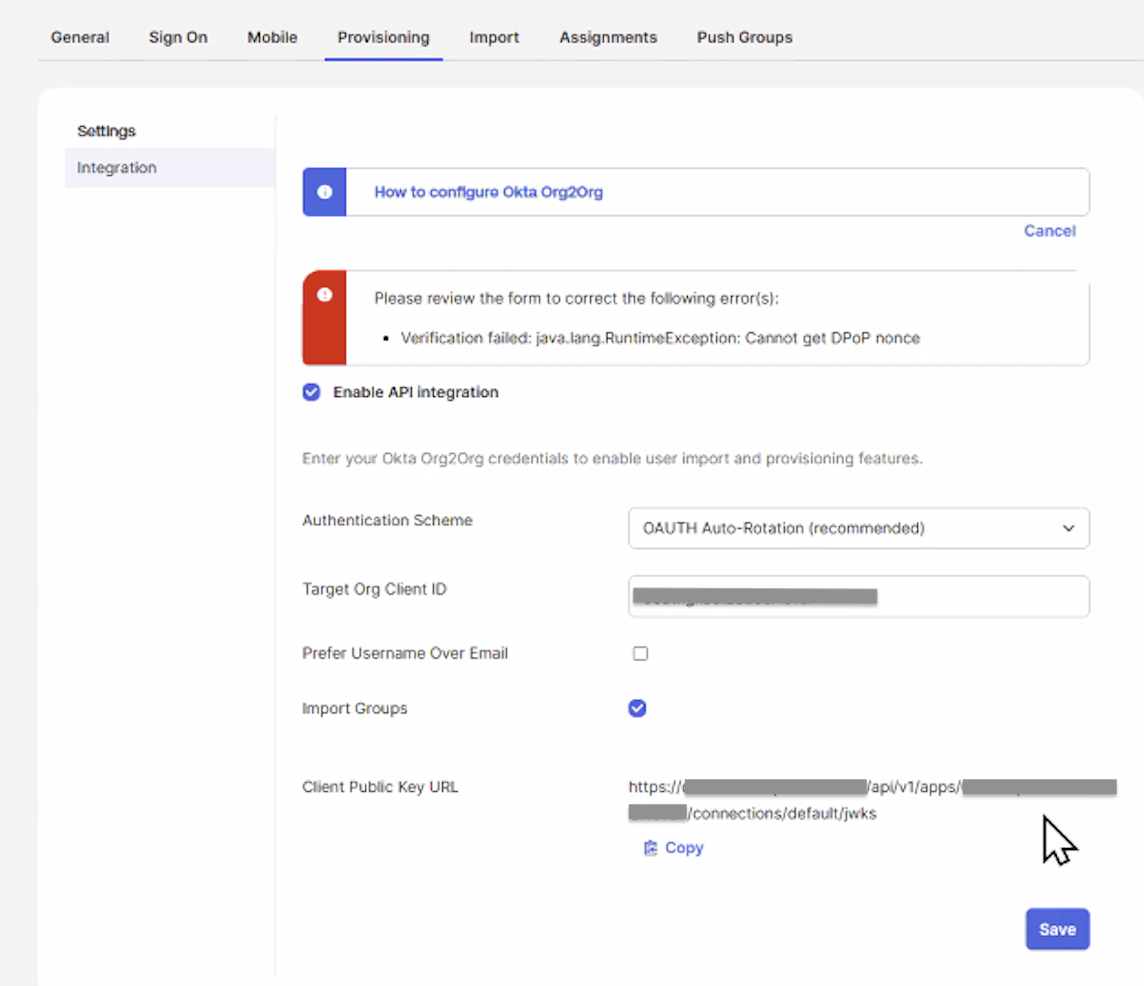The image size is (1144, 986).
Task: Open the Sign On tab
Action: (x=178, y=37)
